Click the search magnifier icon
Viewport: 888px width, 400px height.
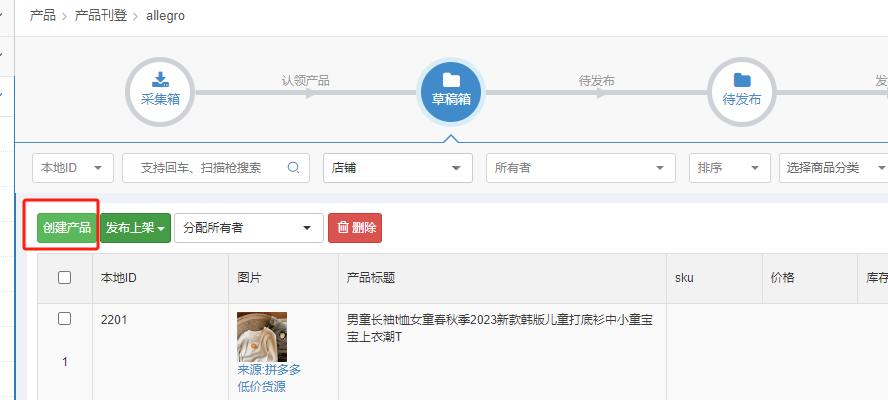[293, 168]
